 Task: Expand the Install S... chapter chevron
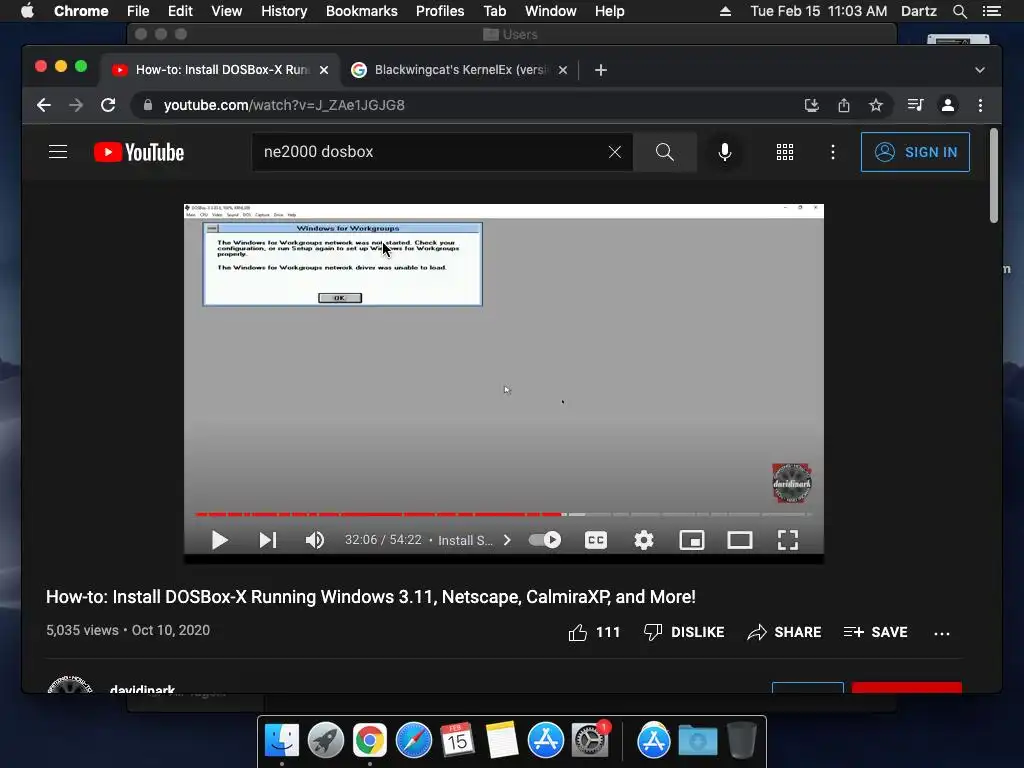point(507,540)
